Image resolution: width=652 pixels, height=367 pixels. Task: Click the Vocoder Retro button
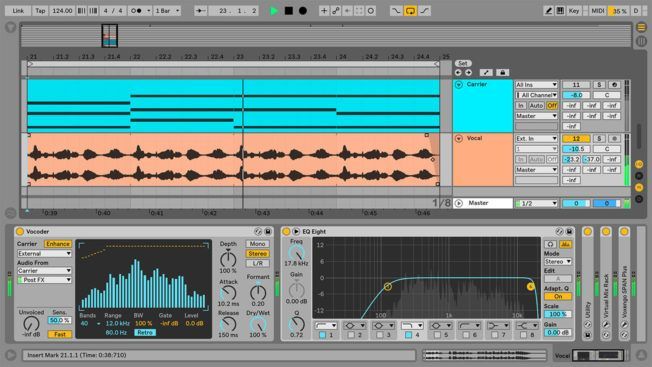(x=145, y=333)
